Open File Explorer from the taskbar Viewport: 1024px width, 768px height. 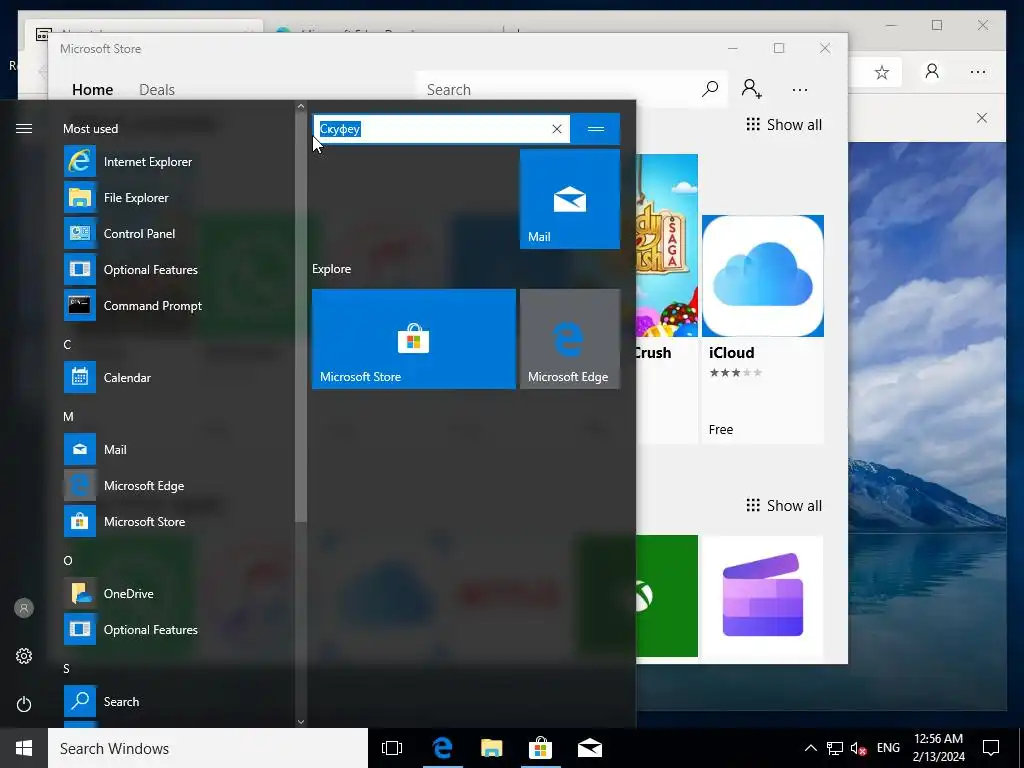pyautogui.click(x=491, y=748)
